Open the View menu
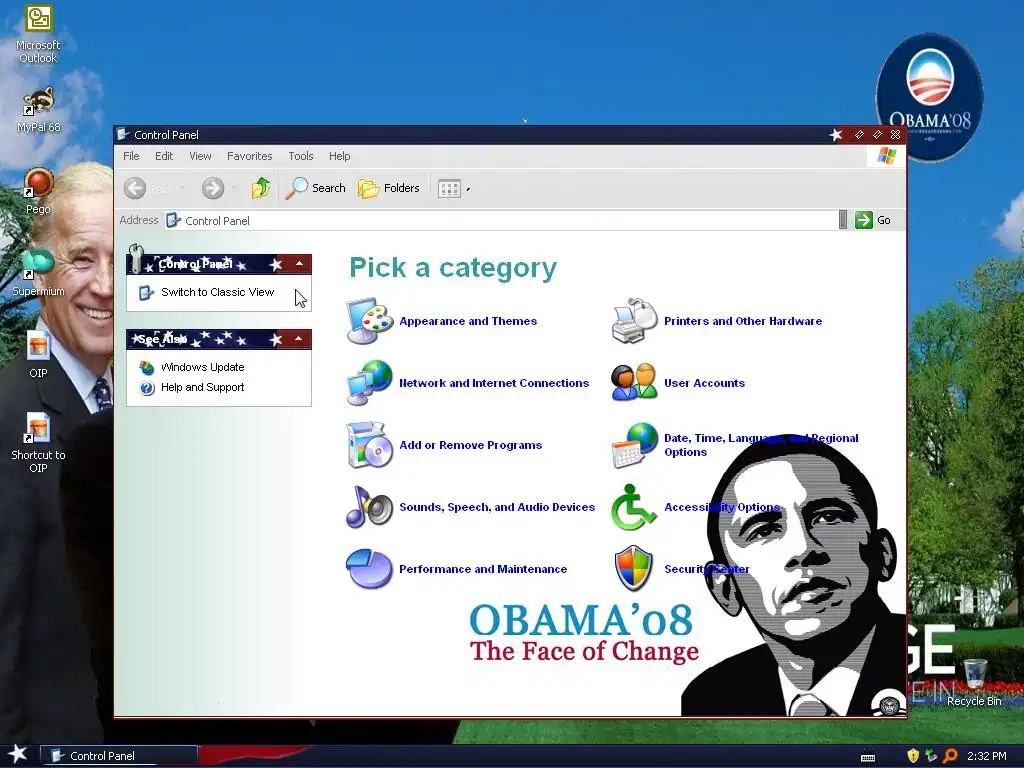Screen dimensions: 1024x768 coord(200,156)
